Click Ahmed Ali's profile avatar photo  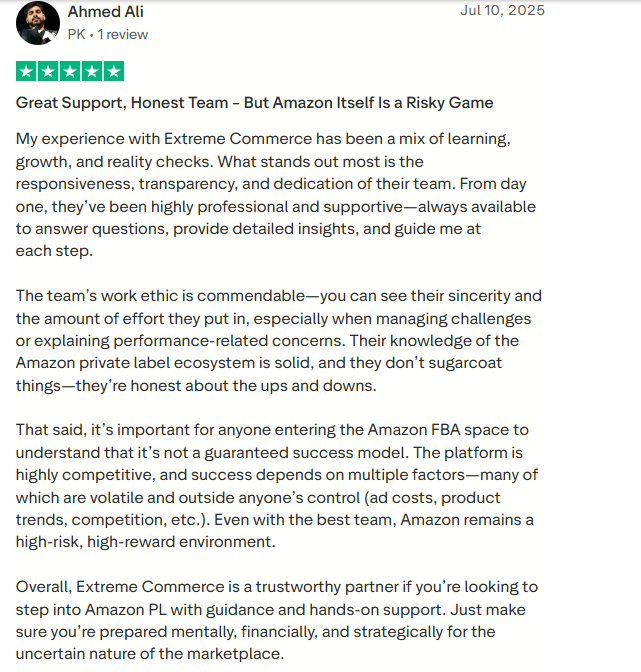38,23
